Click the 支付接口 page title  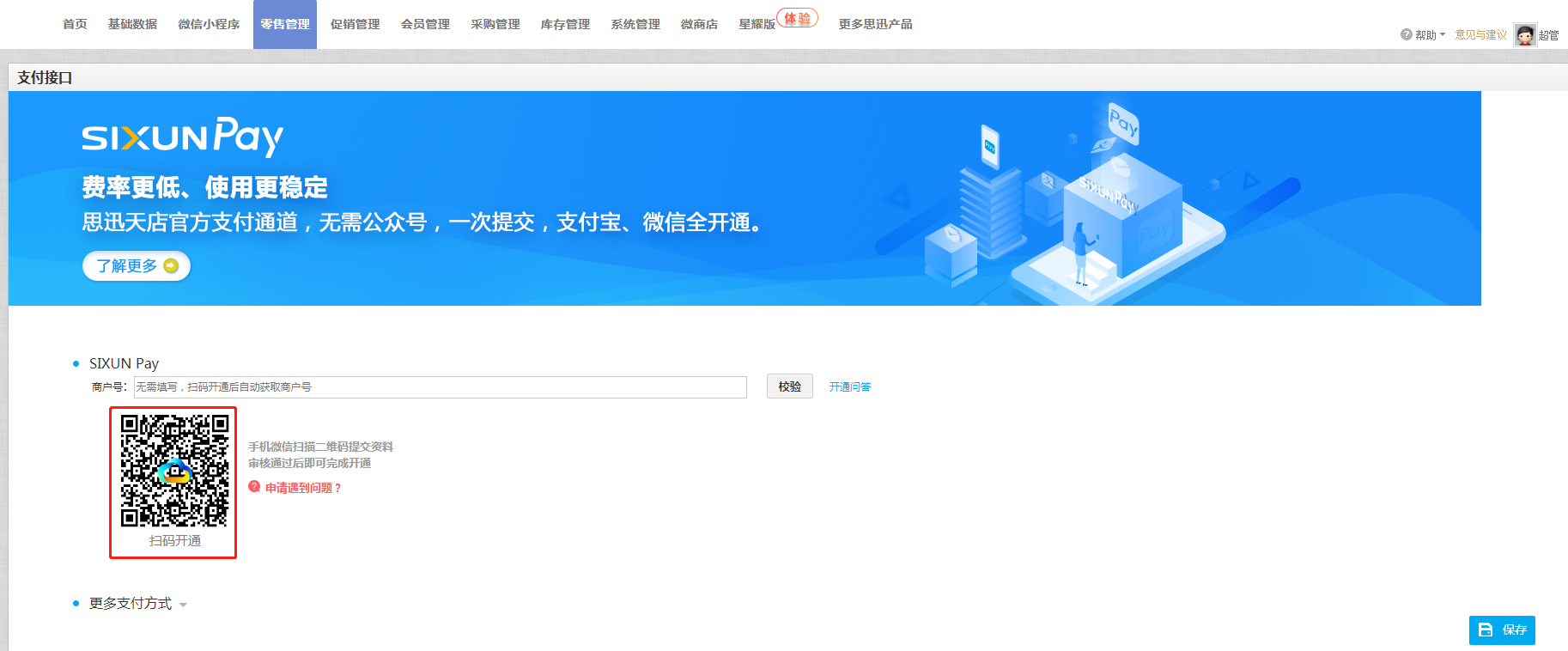(x=45, y=77)
